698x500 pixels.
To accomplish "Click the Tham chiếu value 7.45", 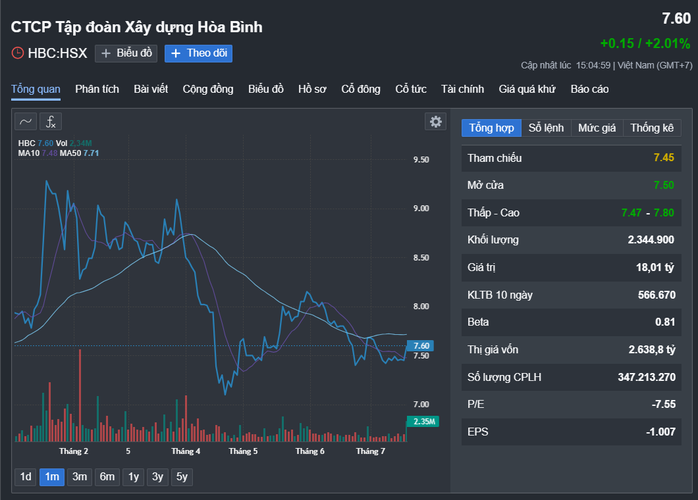I will [x=664, y=158].
